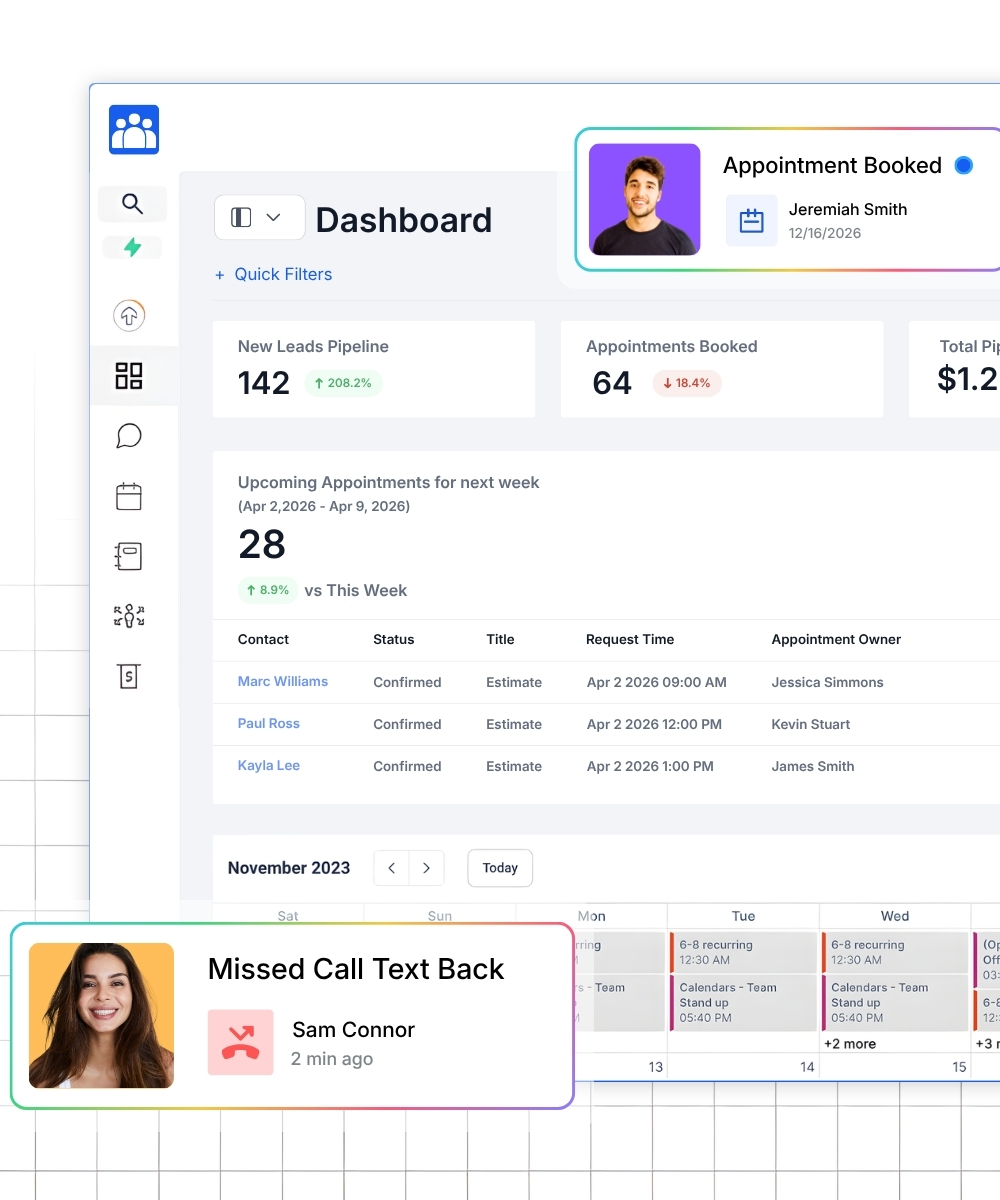Click the Request Time column header
This screenshot has width=1000, height=1200.
click(630, 639)
